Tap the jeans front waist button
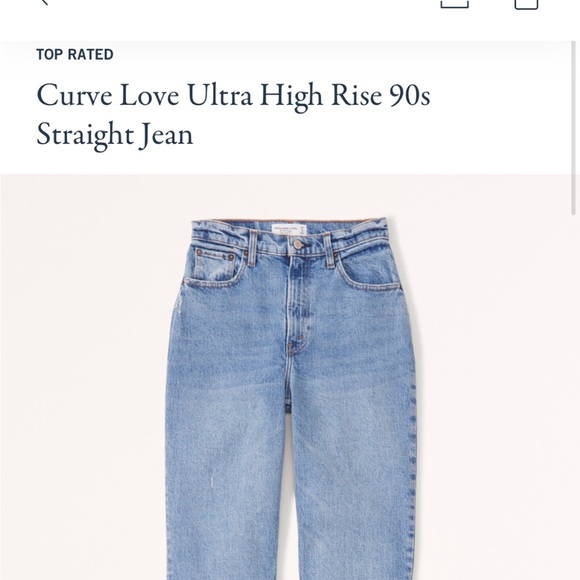The image size is (580, 580). click(x=297, y=244)
